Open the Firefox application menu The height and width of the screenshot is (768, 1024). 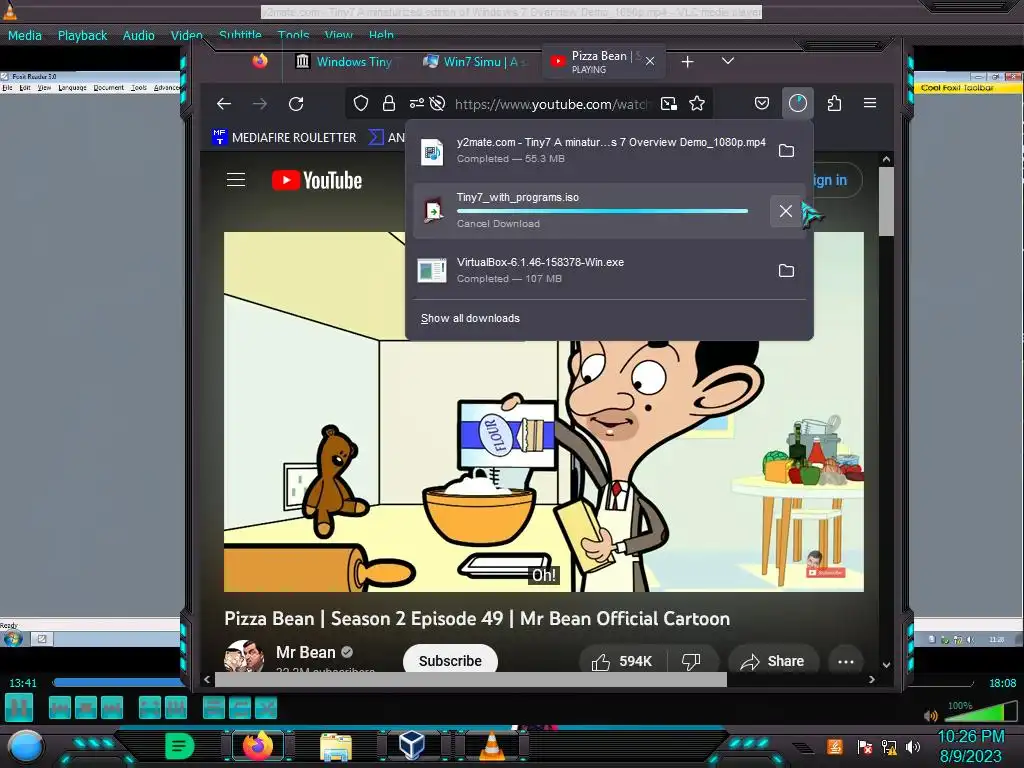coord(870,103)
